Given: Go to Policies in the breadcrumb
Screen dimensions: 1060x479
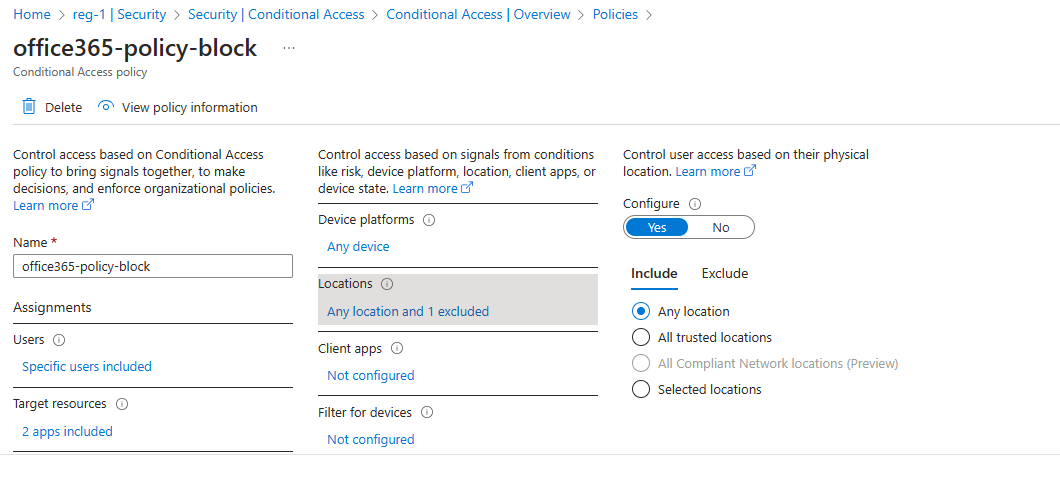Looking at the screenshot, I should coord(614,15).
